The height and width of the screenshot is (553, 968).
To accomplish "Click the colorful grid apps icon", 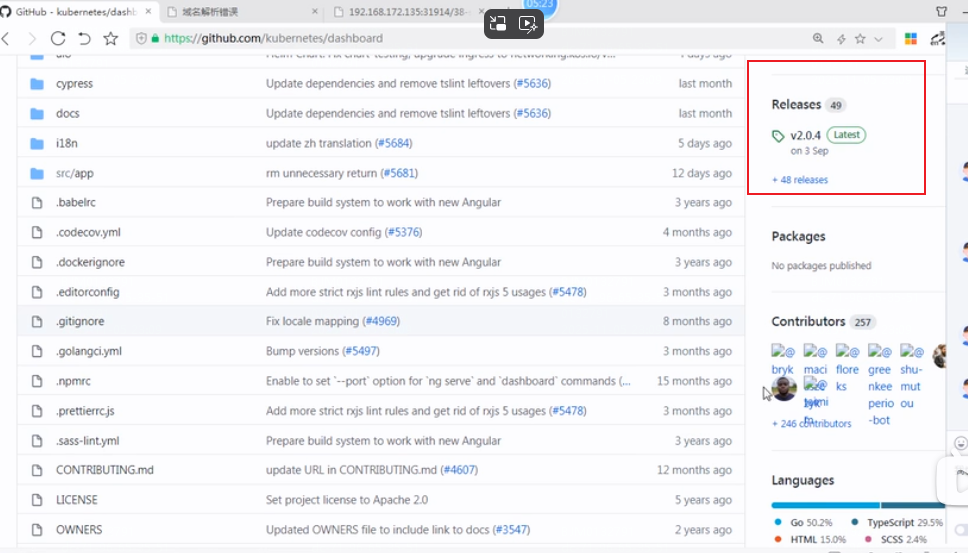I will pos(911,38).
